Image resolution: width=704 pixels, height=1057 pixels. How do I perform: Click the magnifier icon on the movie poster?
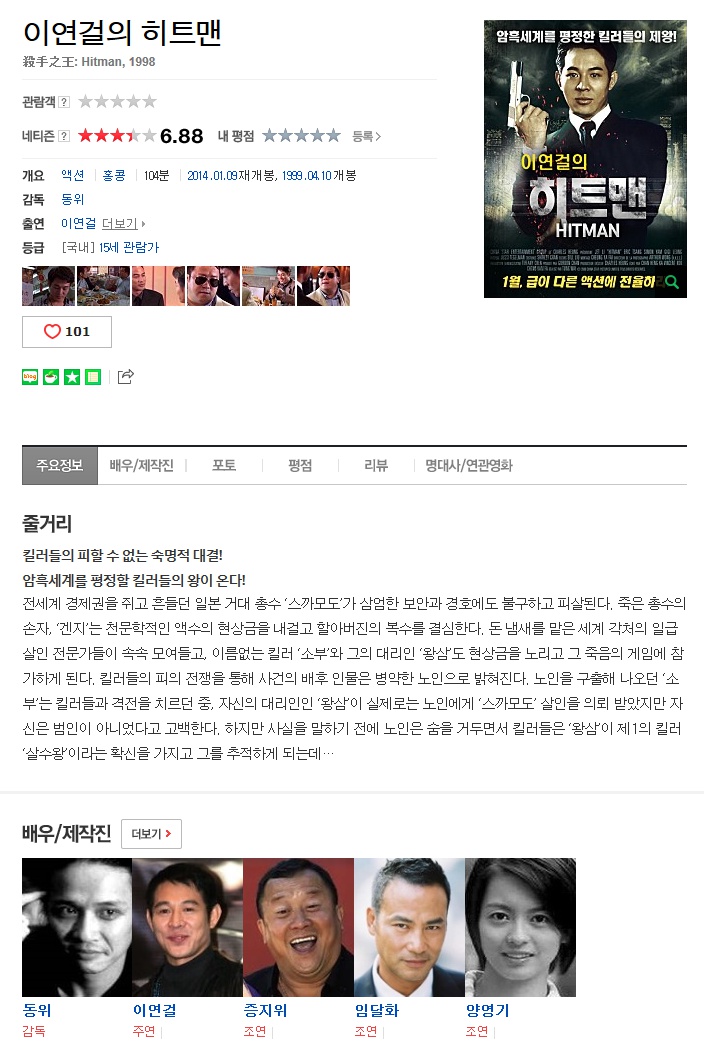point(672,282)
